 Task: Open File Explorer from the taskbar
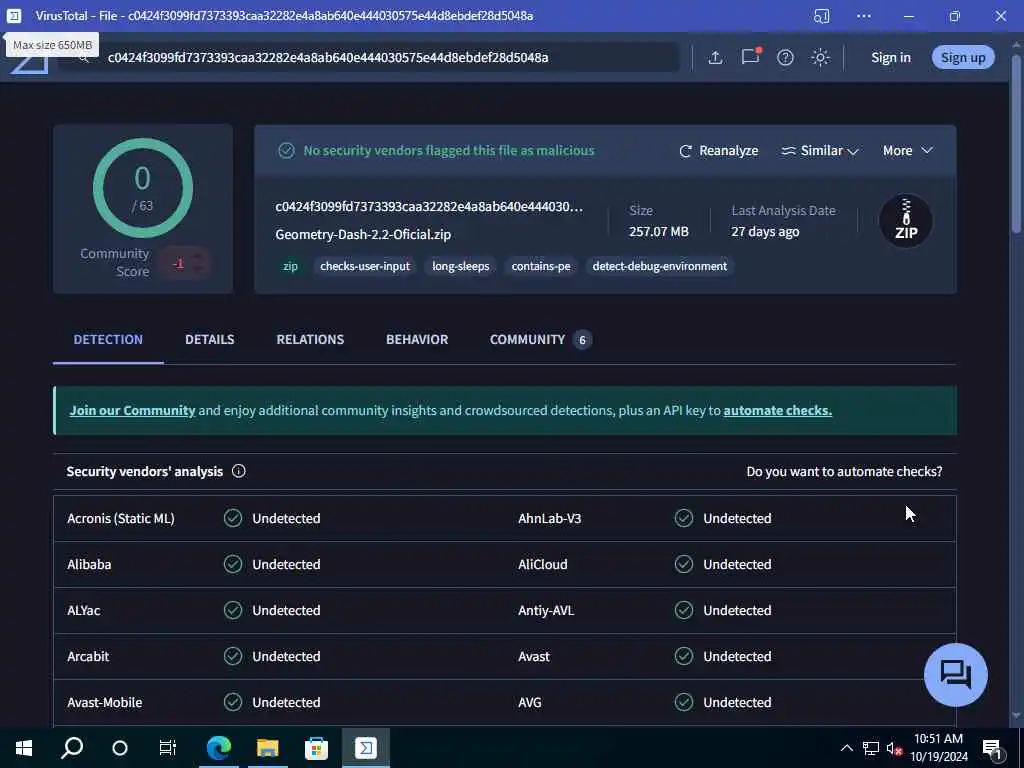(268, 748)
